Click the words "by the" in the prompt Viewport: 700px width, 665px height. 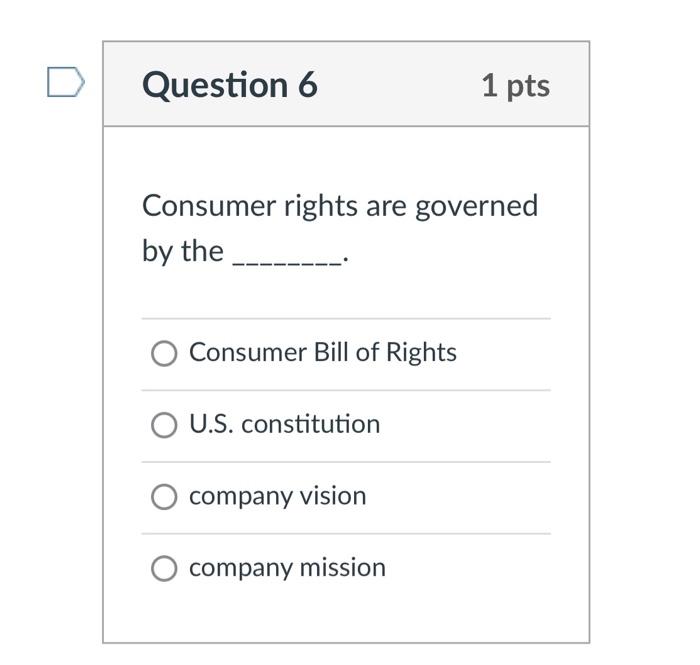pos(182,251)
